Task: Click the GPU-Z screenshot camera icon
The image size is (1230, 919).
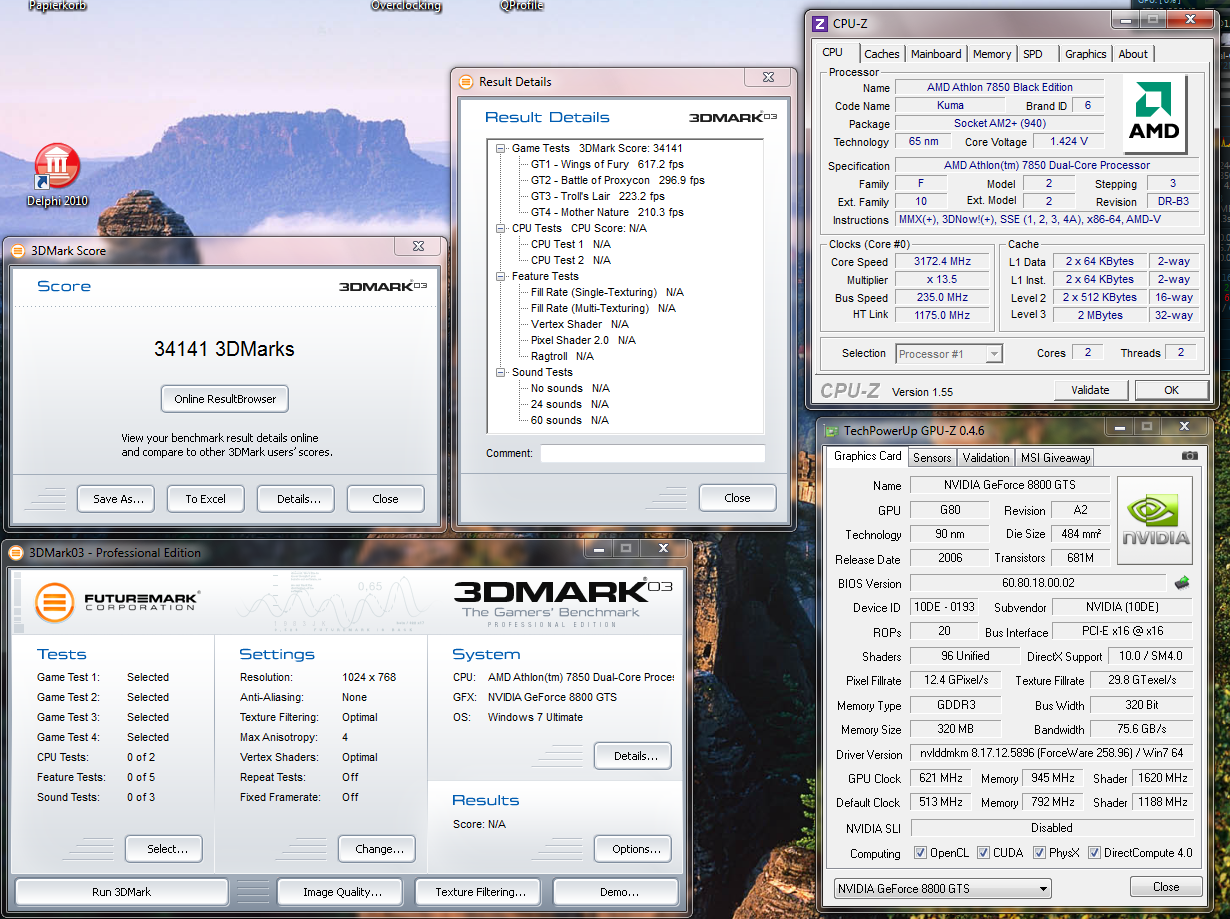Action: 1189,456
